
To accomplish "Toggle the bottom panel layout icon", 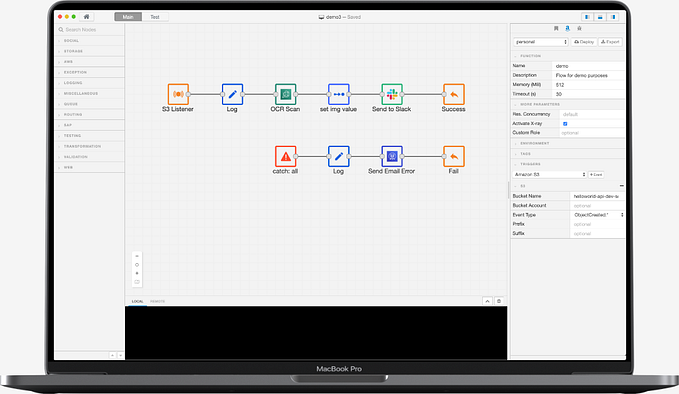I will coord(600,17).
